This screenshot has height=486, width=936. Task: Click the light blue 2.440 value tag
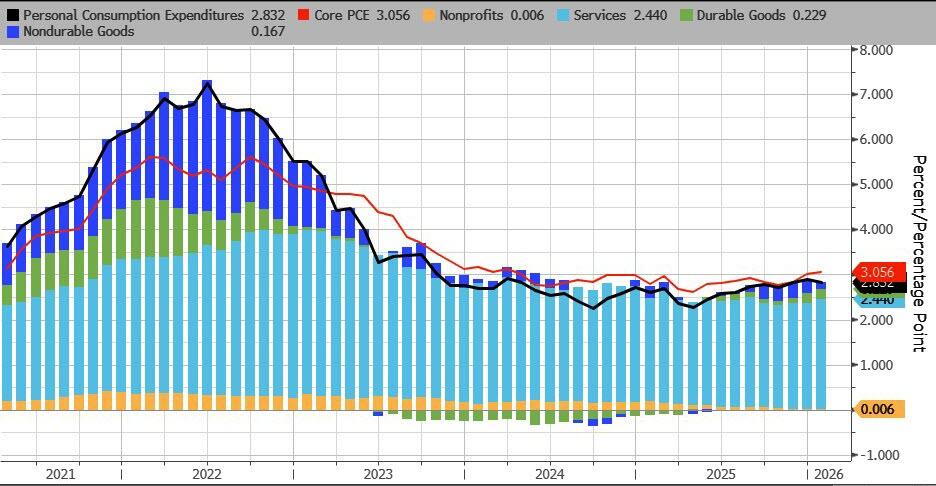tap(877, 299)
